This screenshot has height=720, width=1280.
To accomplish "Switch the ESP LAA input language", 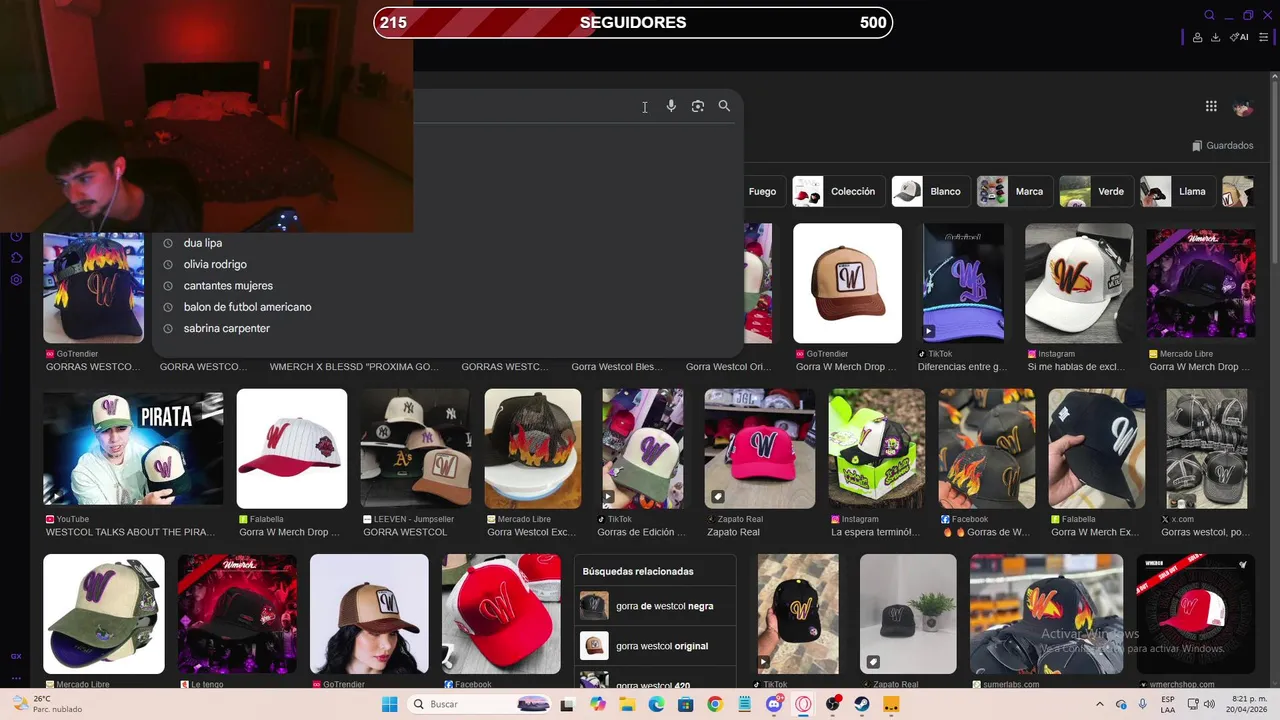I will tap(1168, 705).
